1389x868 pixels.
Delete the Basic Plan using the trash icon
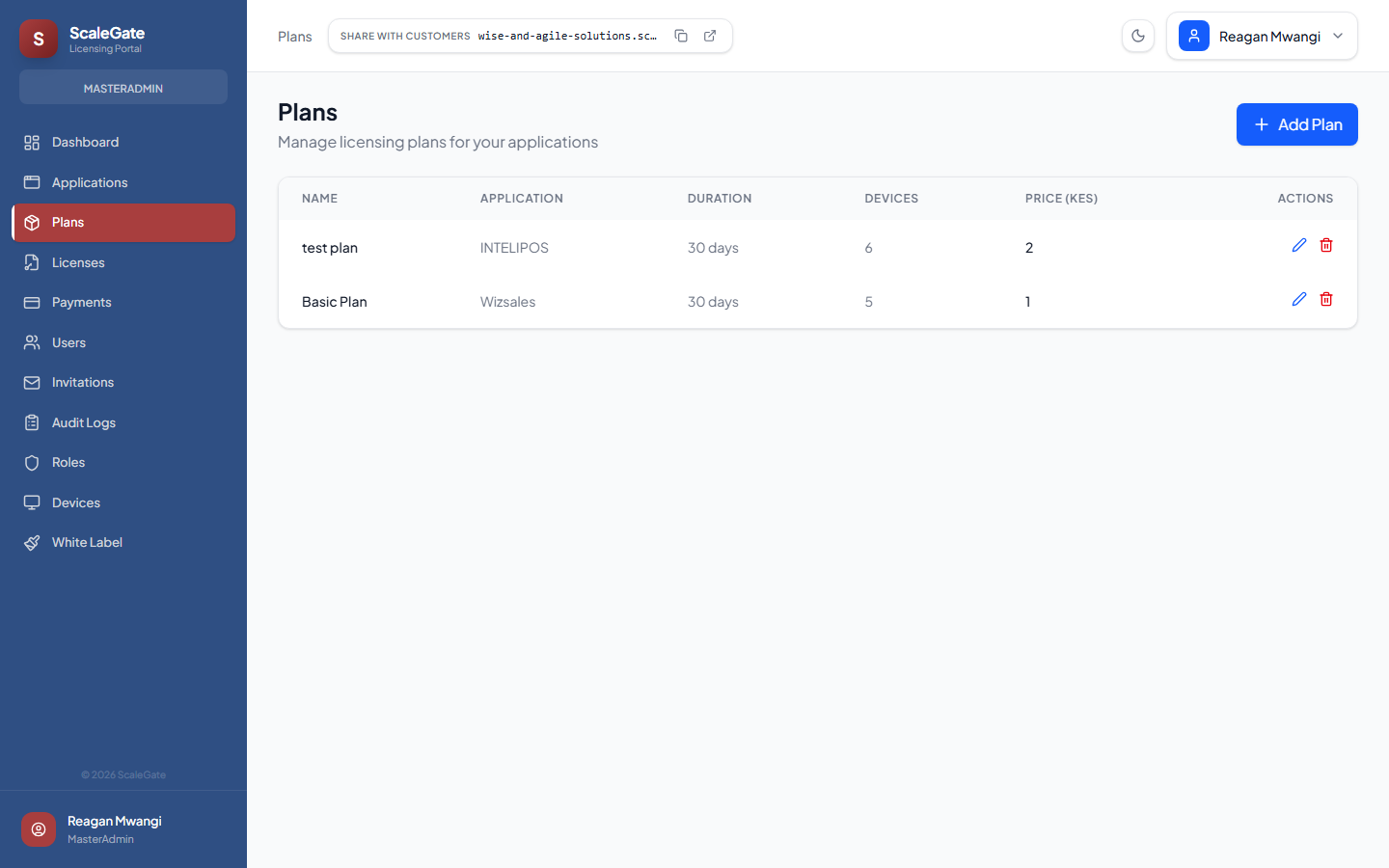point(1326,299)
